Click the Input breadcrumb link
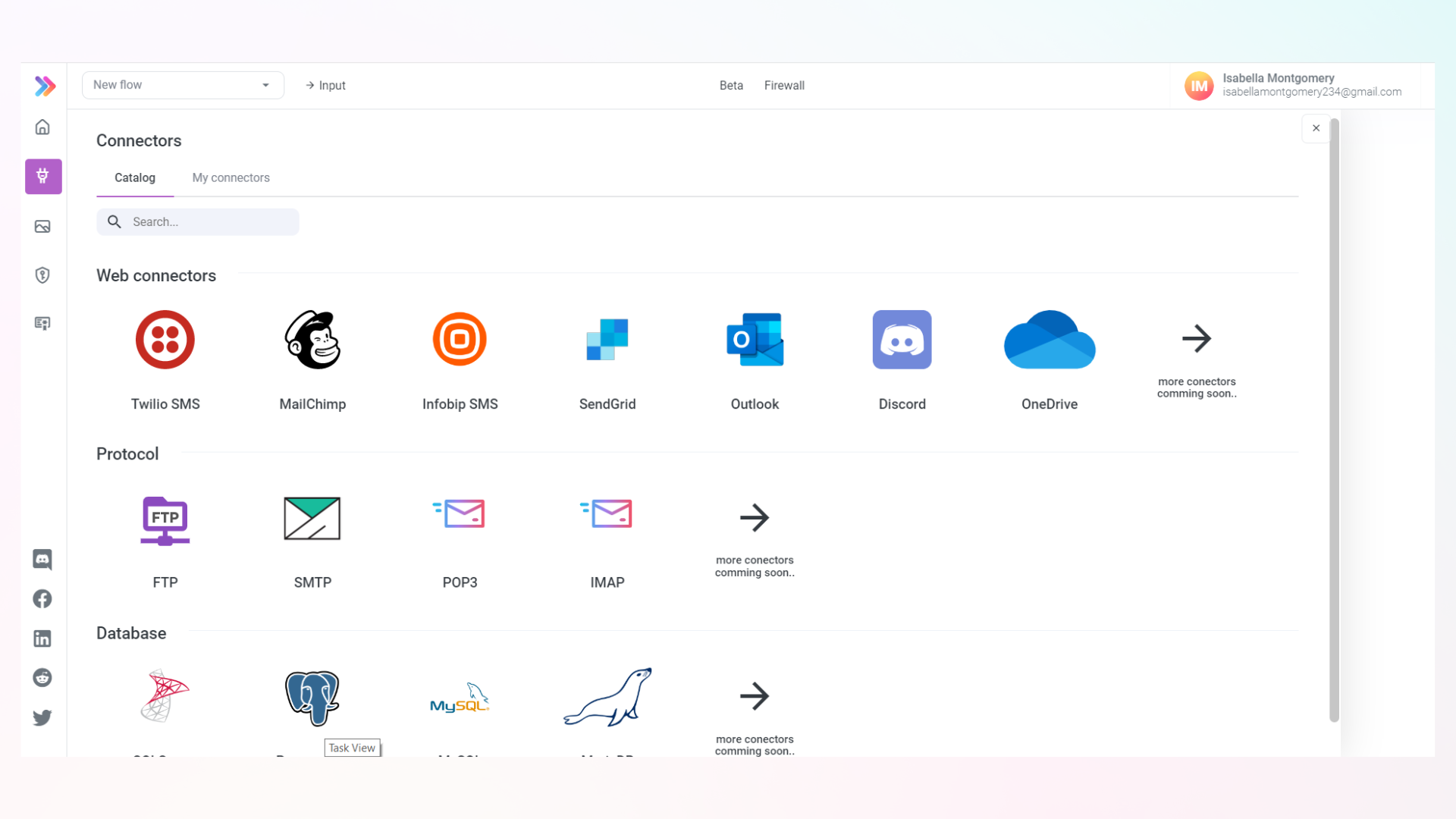The image size is (1456, 819). [325, 86]
